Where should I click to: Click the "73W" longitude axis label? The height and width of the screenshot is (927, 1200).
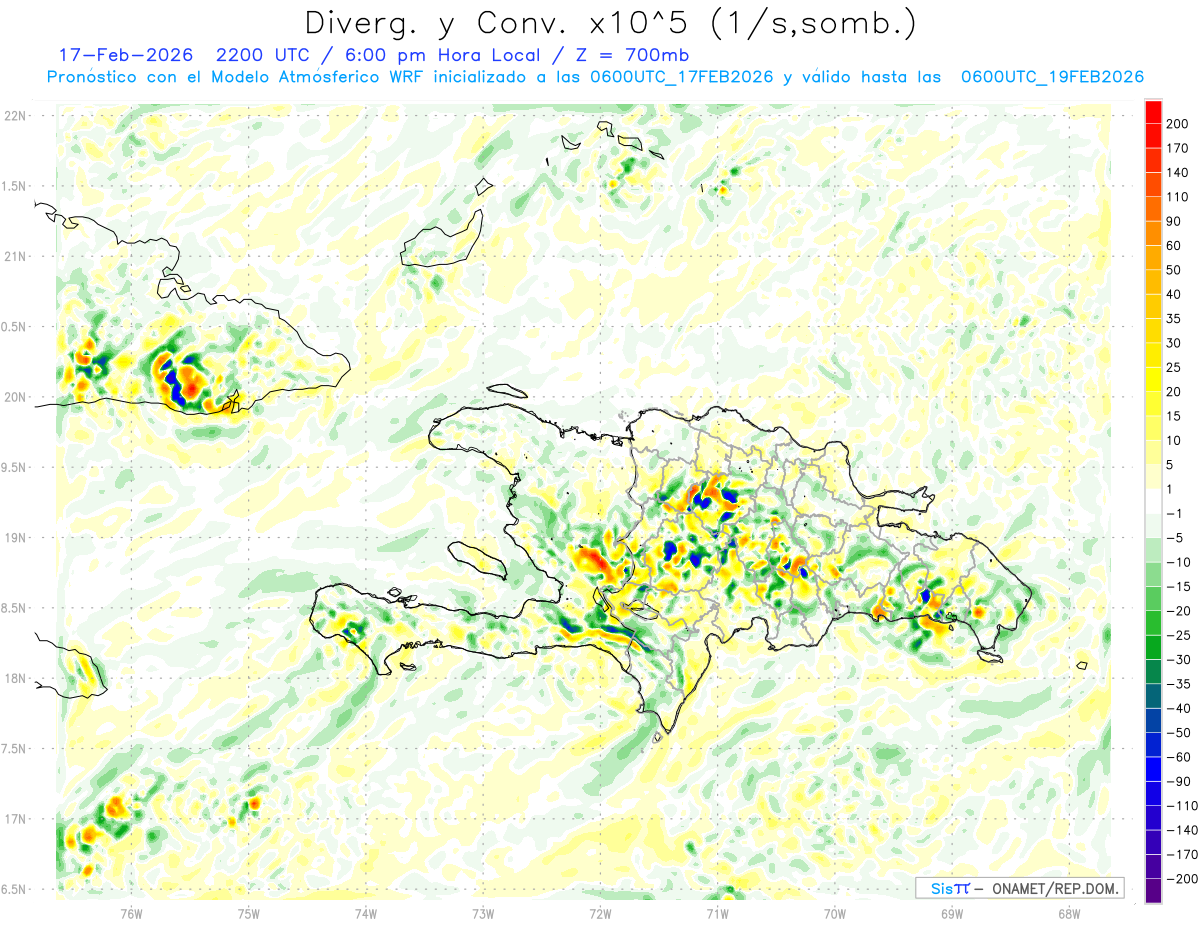pos(483,914)
